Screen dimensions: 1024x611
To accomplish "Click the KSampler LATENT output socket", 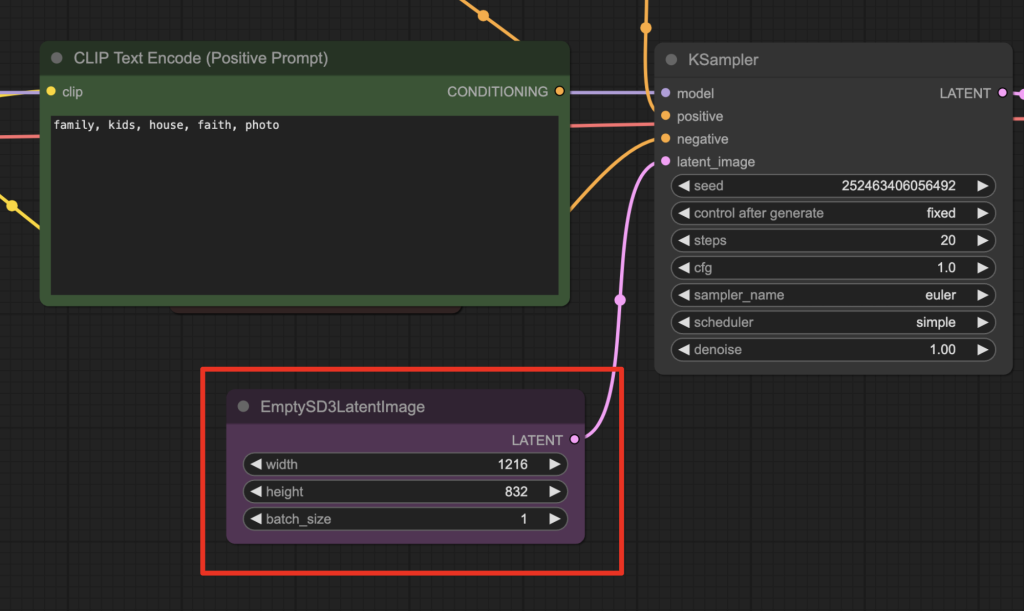I will click(x=1002, y=93).
